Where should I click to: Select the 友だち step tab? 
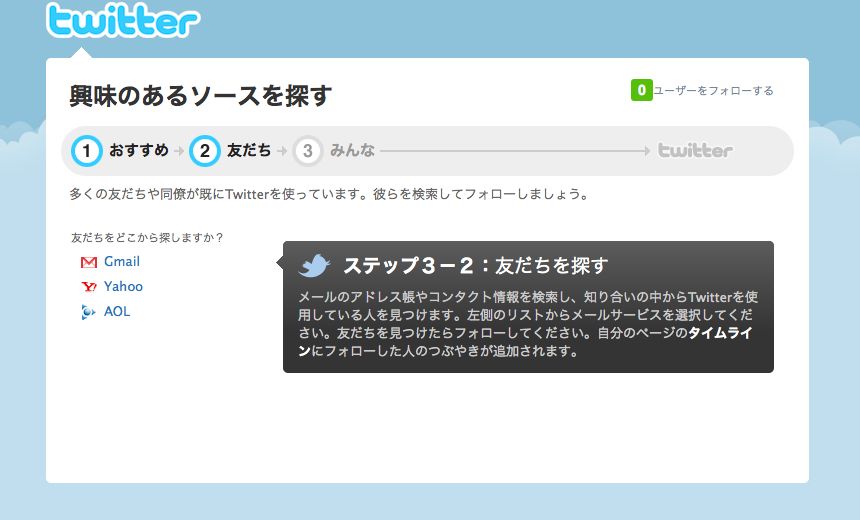249,150
